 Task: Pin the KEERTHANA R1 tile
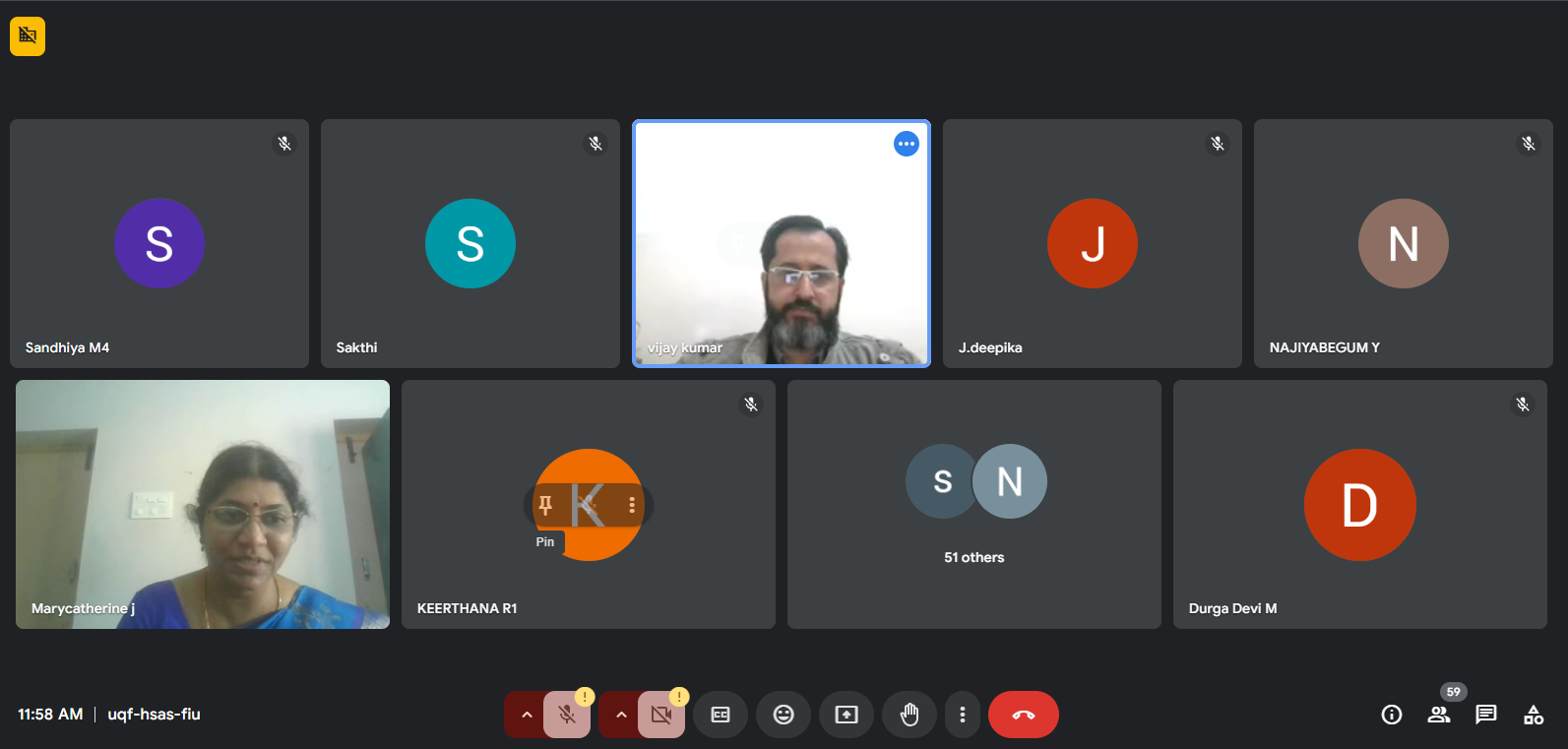[545, 506]
